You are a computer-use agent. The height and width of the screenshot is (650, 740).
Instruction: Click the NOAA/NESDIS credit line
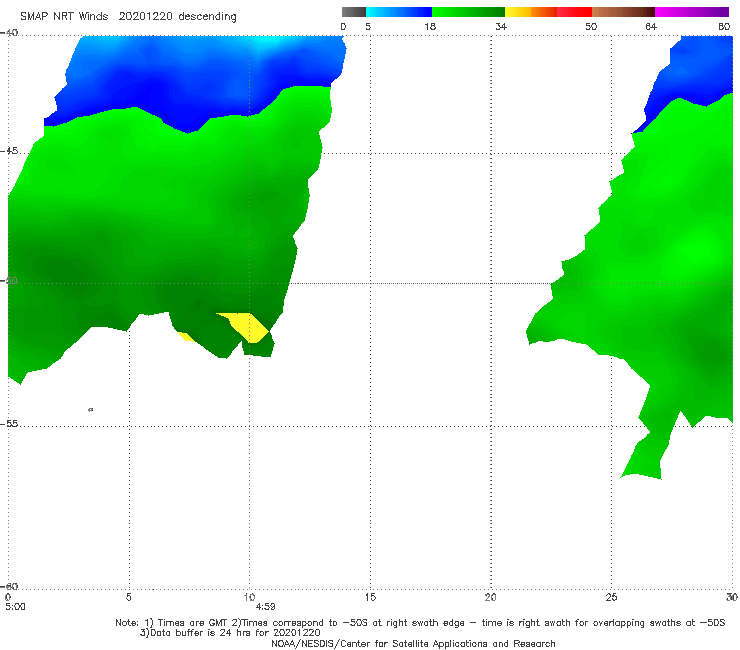pos(413,644)
